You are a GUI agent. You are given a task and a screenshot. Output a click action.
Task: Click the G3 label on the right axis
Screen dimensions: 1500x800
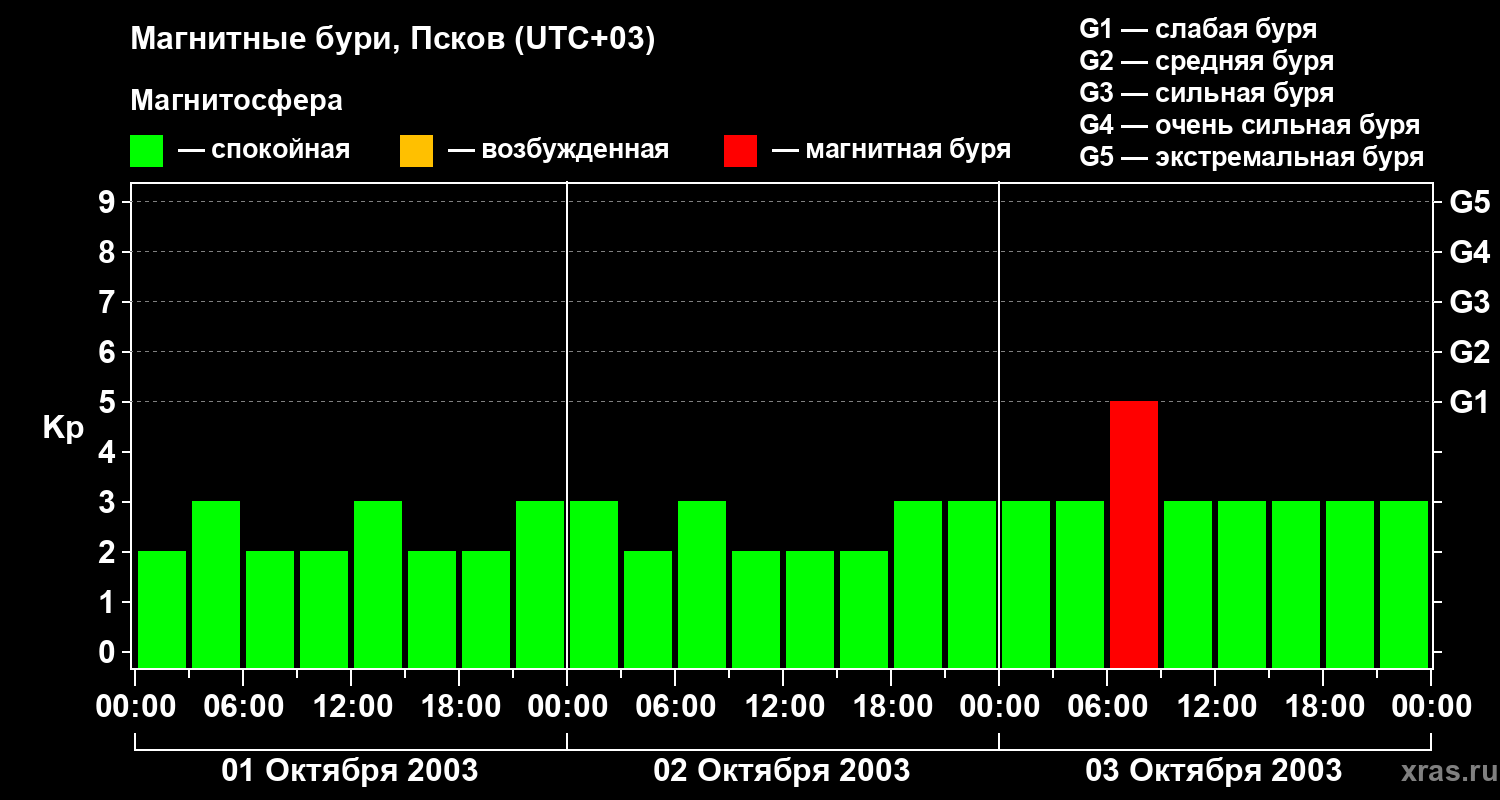(x=1470, y=302)
